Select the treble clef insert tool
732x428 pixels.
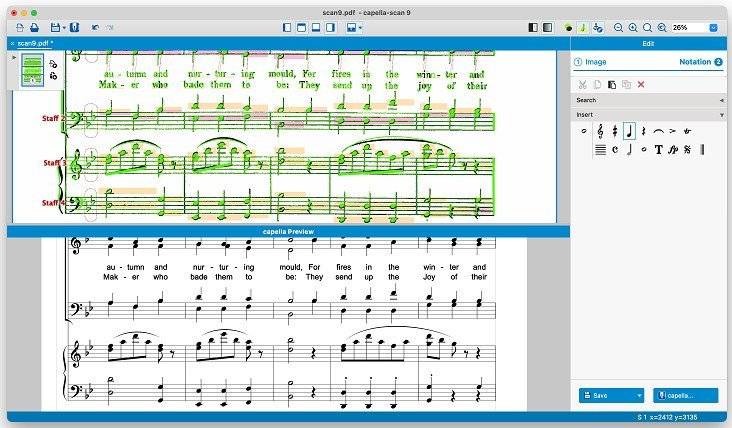[600, 130]
